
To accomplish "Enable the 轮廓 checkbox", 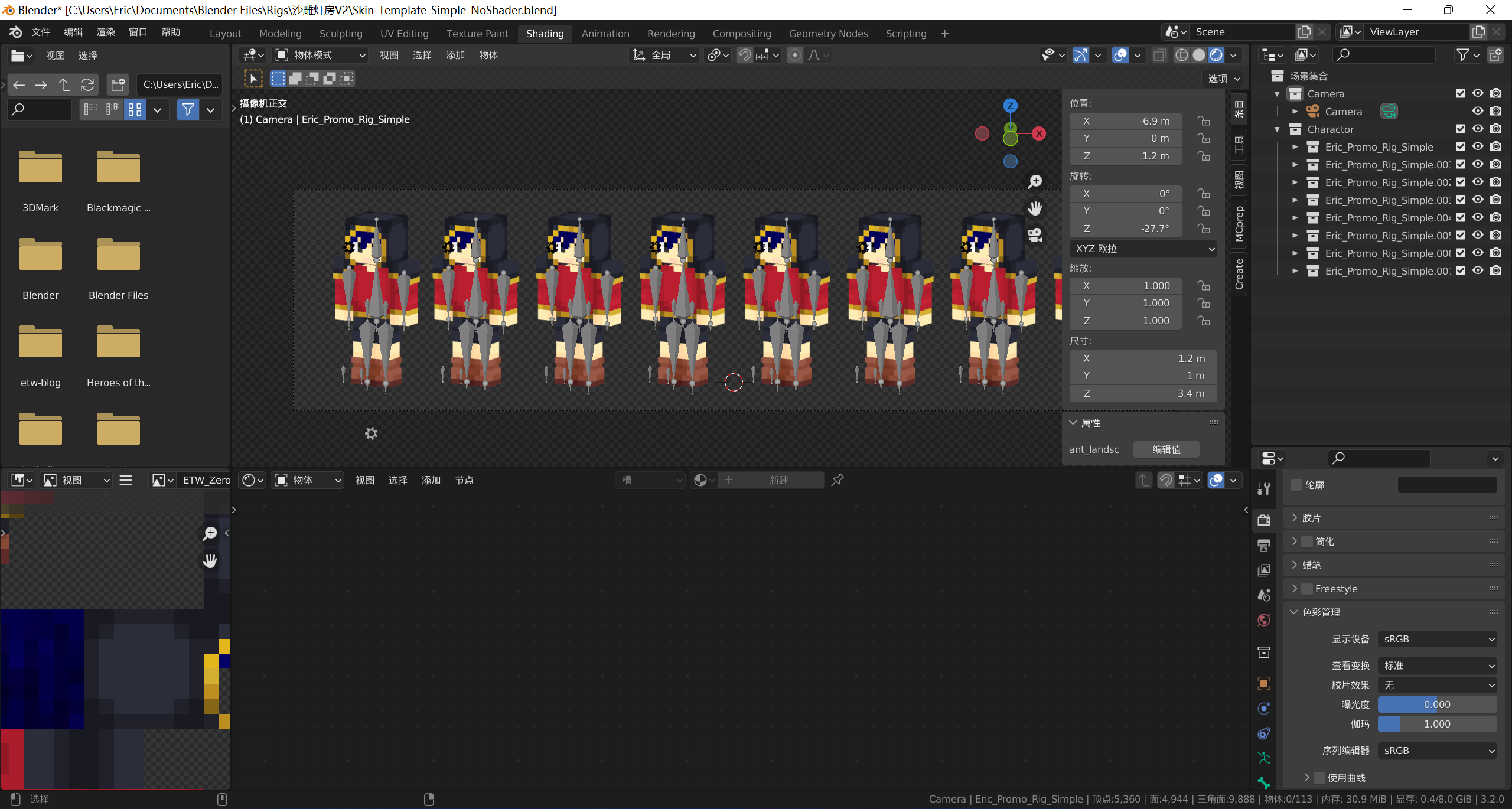I will (x=1296, y=485).
